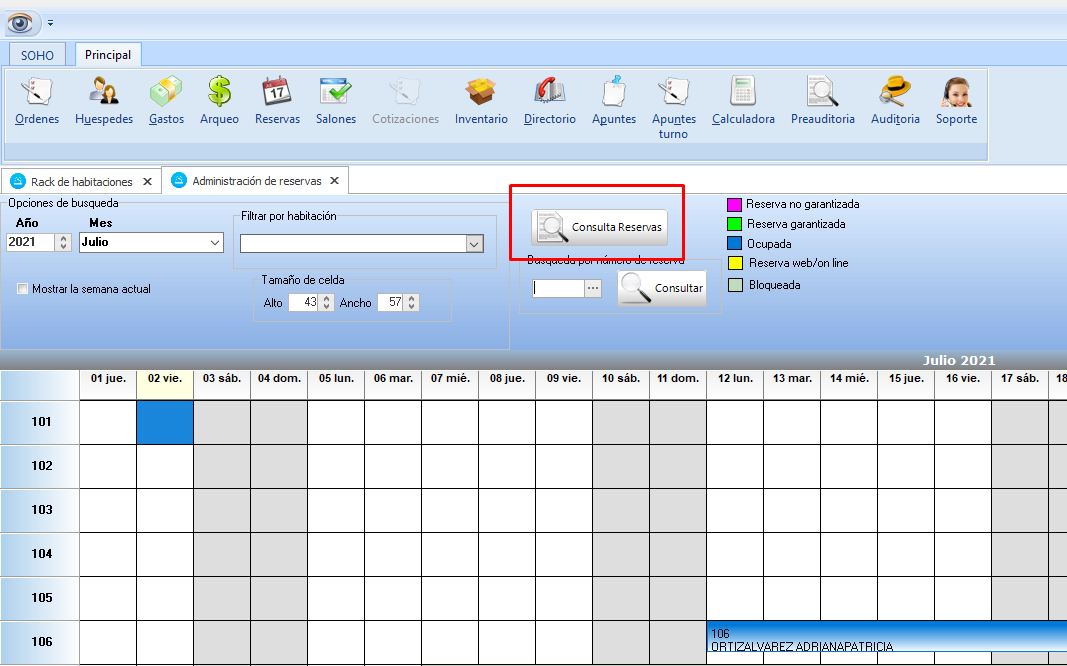
Task: Click the Consulta Reservas button
Action: [599, 227]
